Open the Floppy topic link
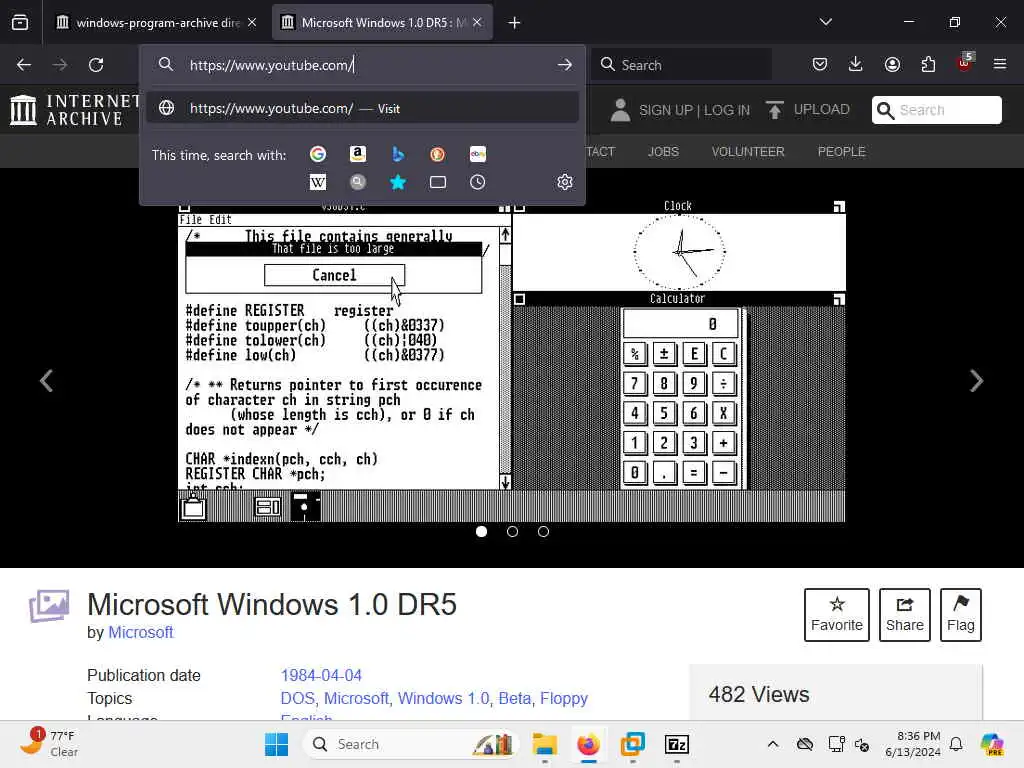1024x768 pixels. 564,698
